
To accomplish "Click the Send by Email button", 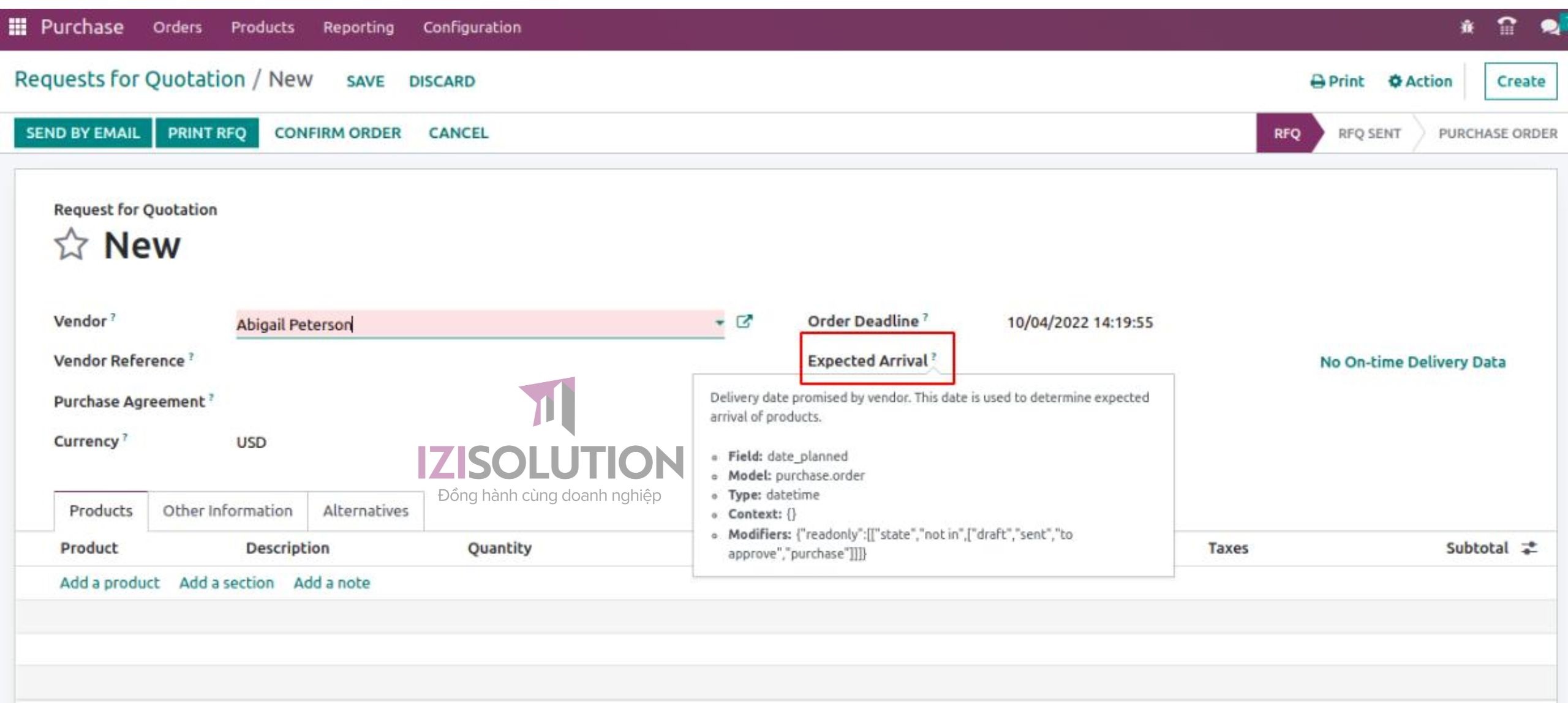I will (x=83, y=133).
